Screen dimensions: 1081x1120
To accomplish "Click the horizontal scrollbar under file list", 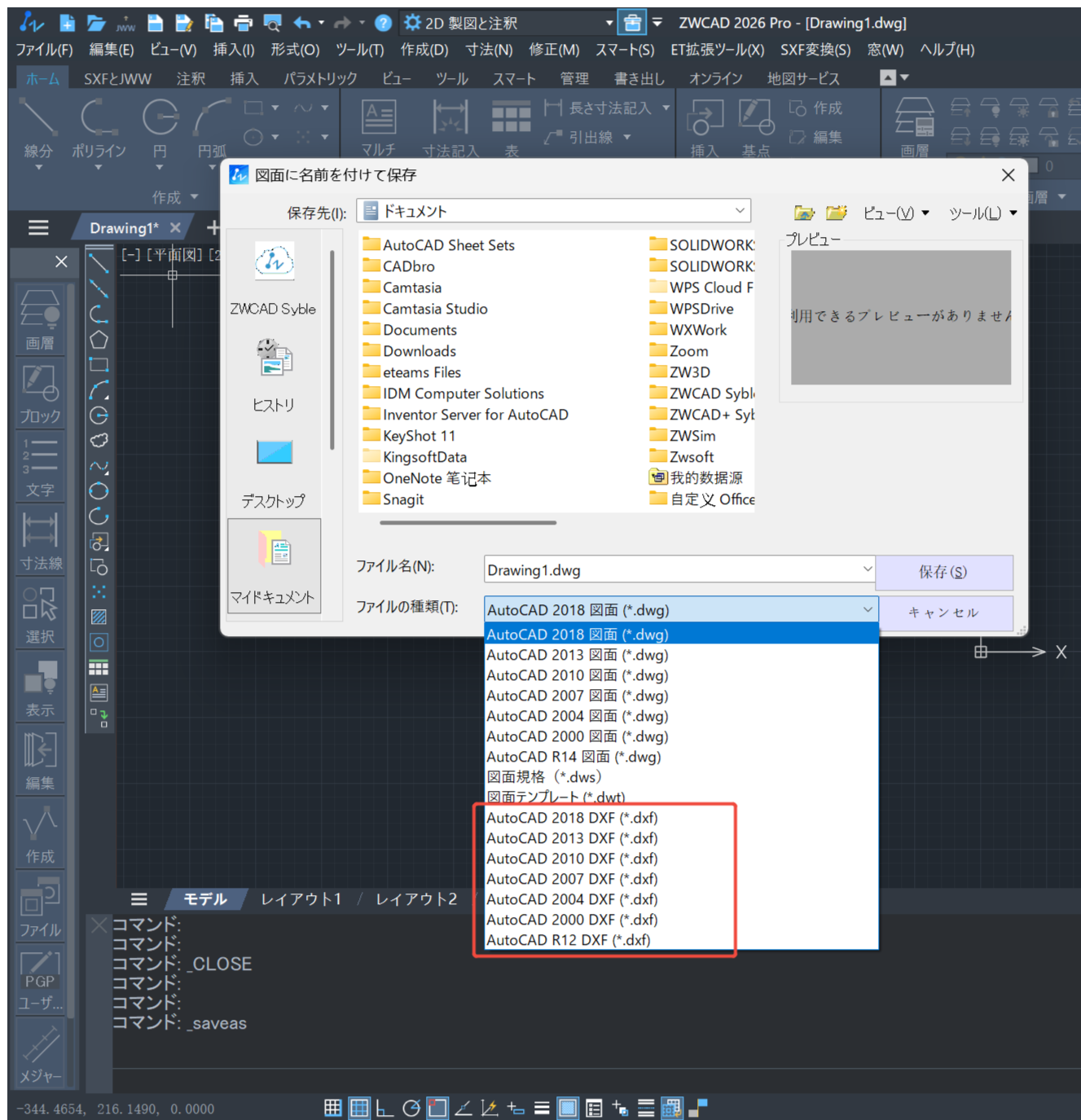I will pyautogui.click(x=468, y=523).
